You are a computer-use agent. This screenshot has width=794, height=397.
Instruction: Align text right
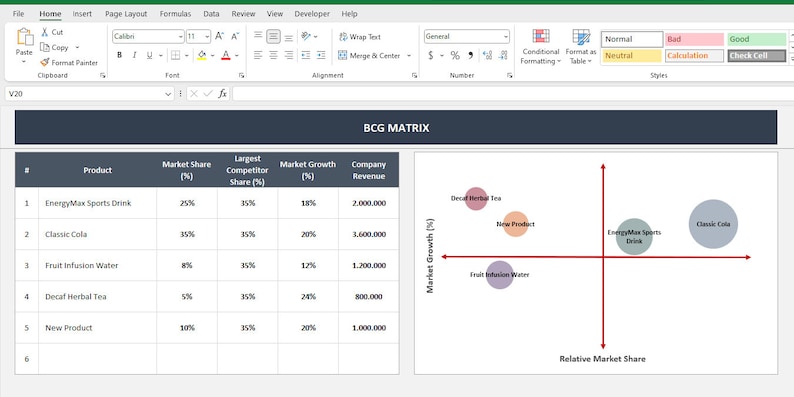(289, 55)
